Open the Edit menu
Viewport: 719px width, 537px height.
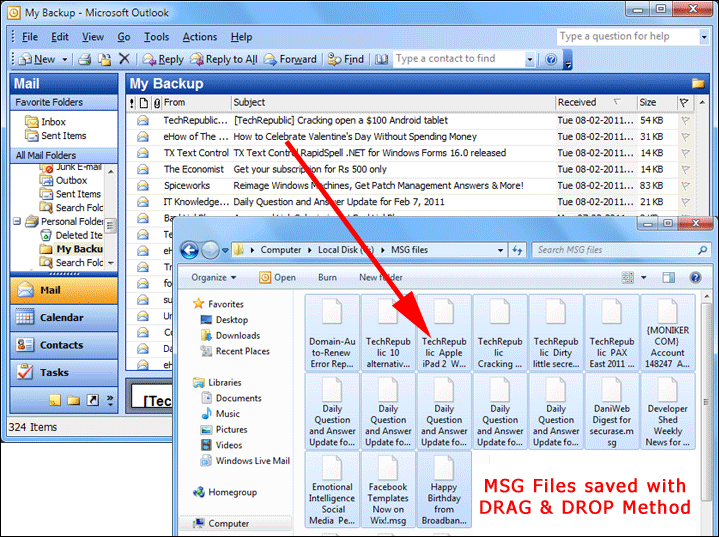pos(60,37)
